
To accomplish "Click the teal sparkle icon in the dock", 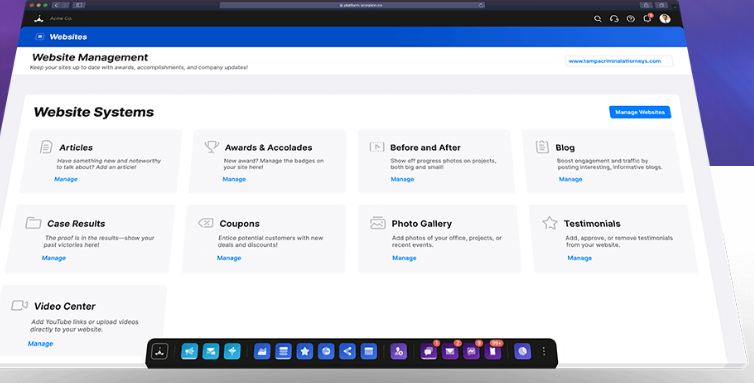I will pyautogui.click(x=232, y=352).
